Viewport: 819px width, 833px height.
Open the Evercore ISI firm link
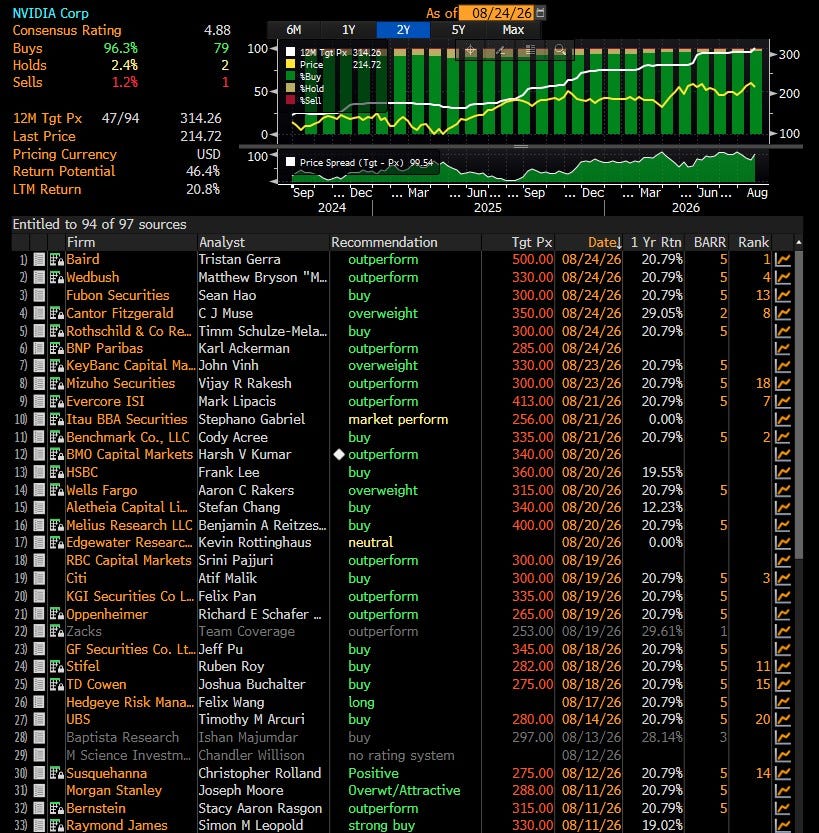[105, 402]
